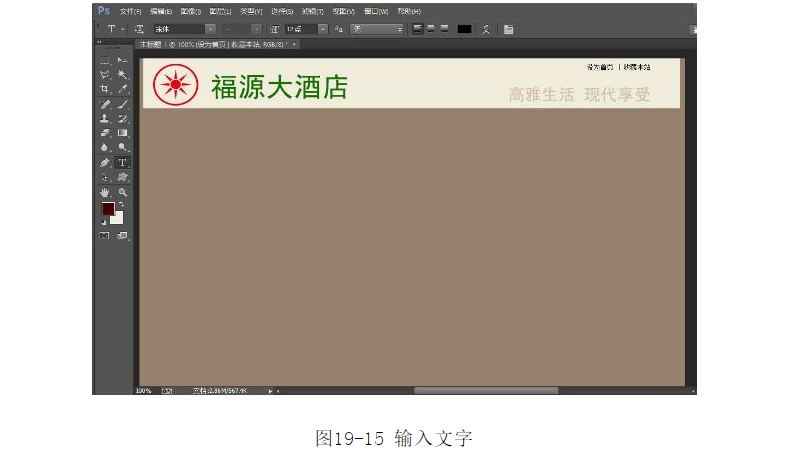This screenshot has height=464, width=796.
Task: Click the foreground color swatch
Action: tap(108, 209)
